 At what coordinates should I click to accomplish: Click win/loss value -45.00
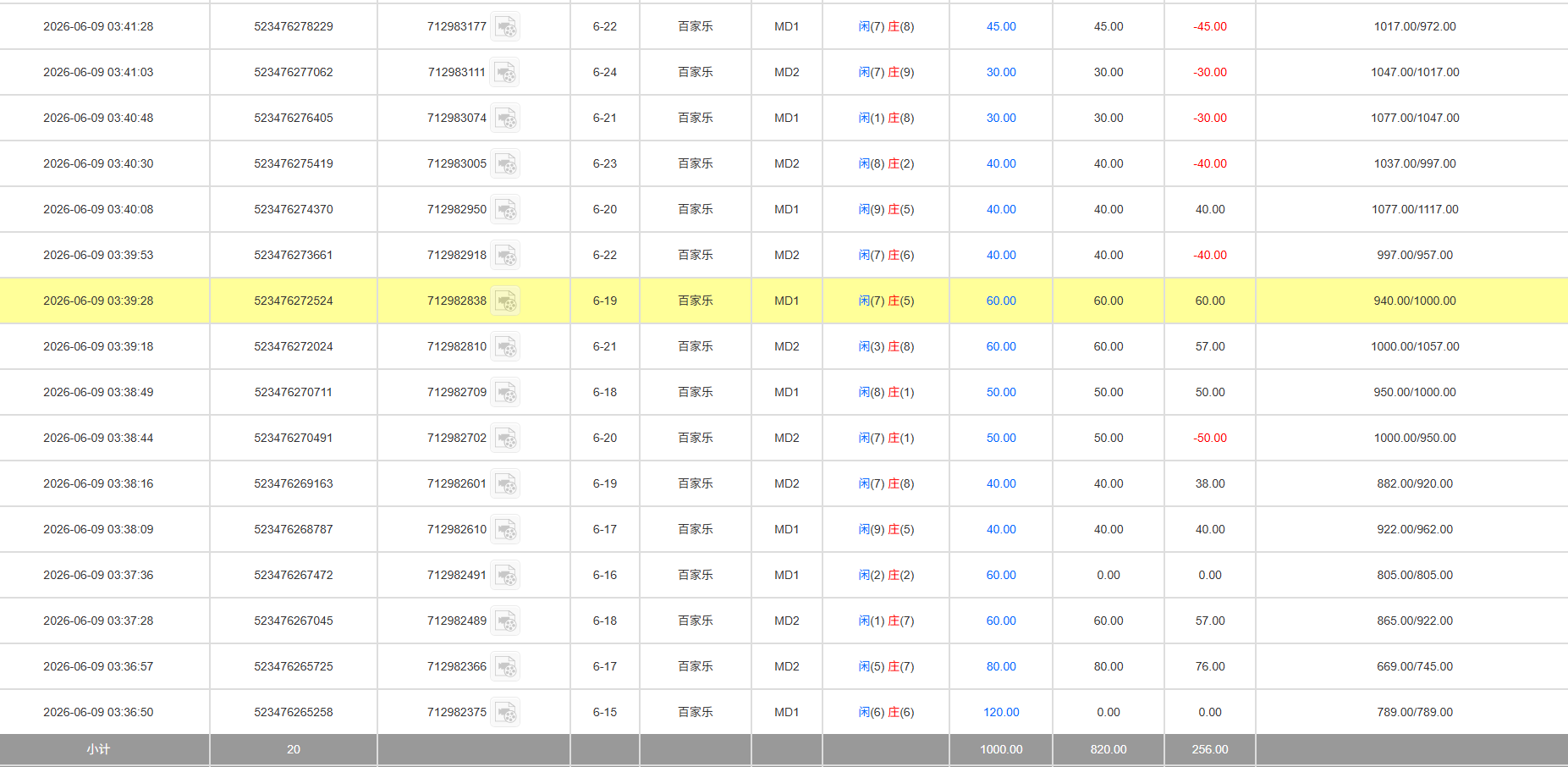point(1210,26)
